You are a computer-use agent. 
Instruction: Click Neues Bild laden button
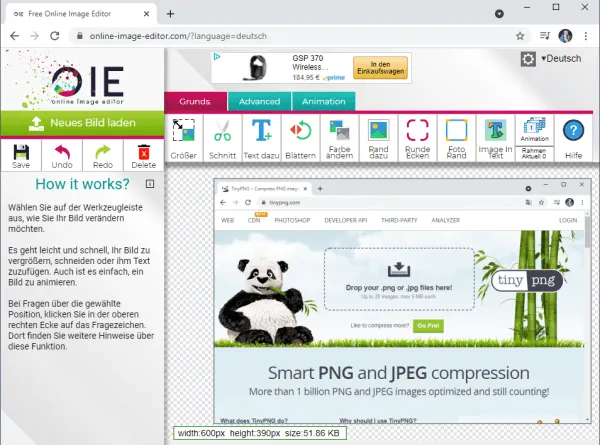pos(82,123)
